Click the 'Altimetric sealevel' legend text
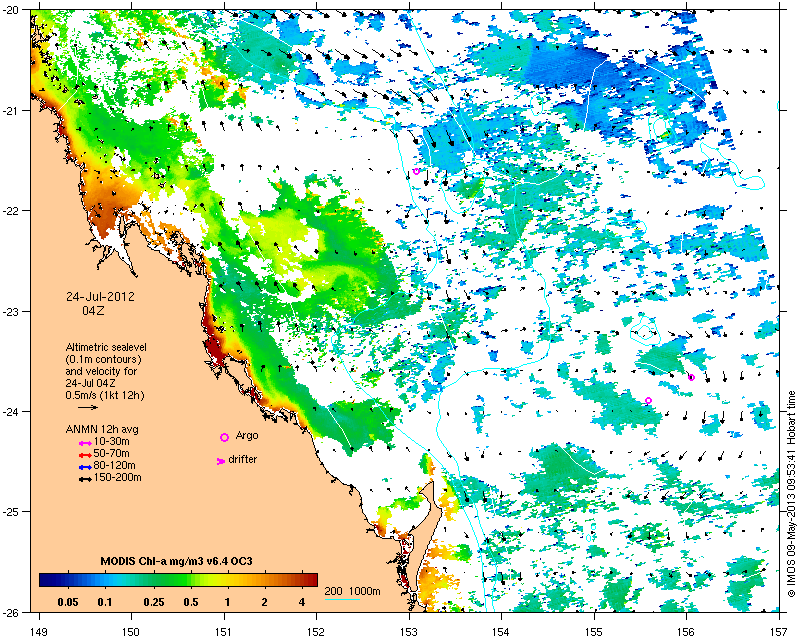The height and width of the screenshot is (640, 800). pos(106,347)
